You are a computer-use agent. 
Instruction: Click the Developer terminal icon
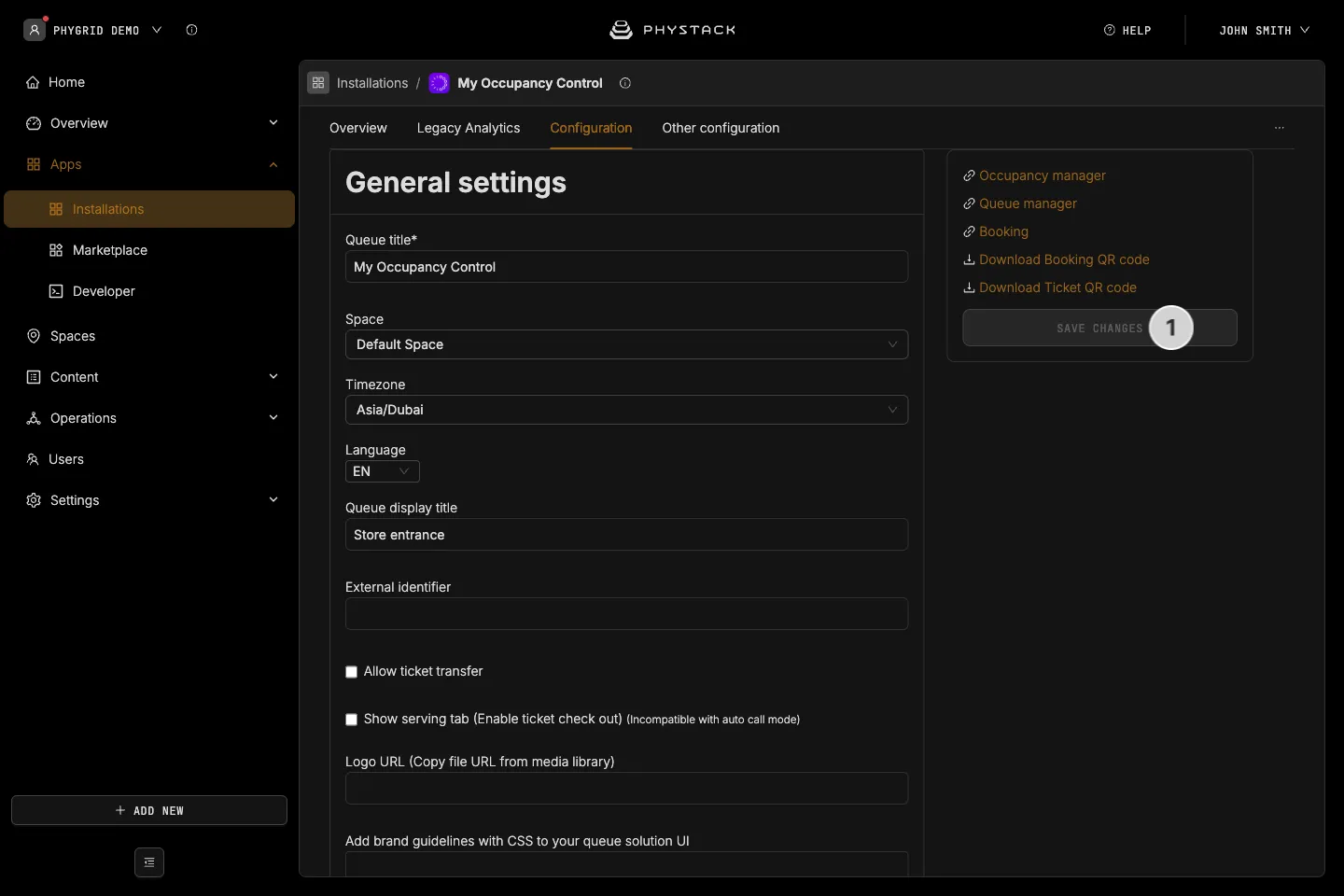(56, 291)
